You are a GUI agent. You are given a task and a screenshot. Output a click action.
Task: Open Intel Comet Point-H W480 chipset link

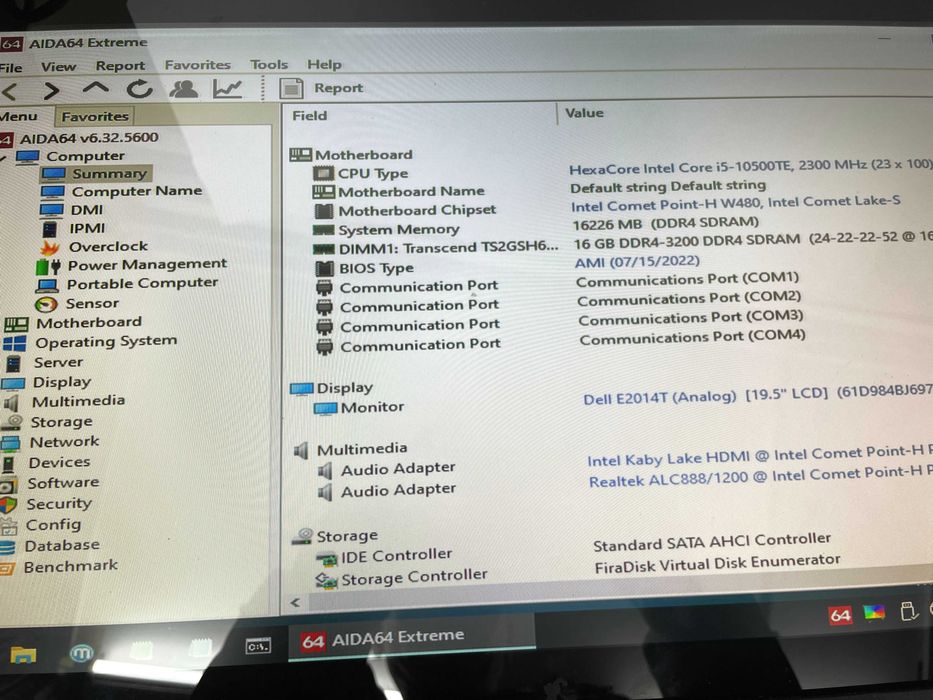pos(735,204)
